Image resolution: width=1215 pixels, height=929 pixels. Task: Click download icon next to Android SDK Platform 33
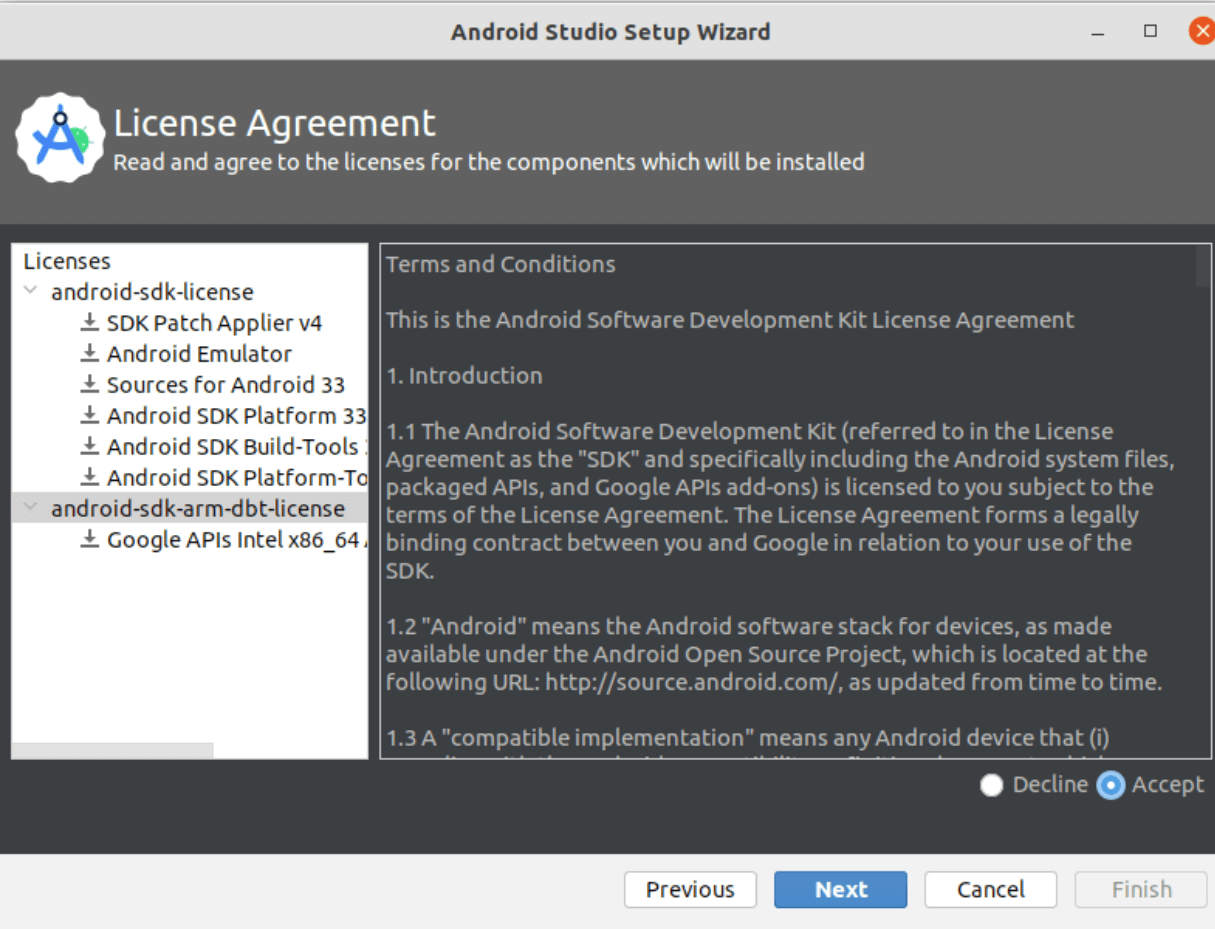90,416
